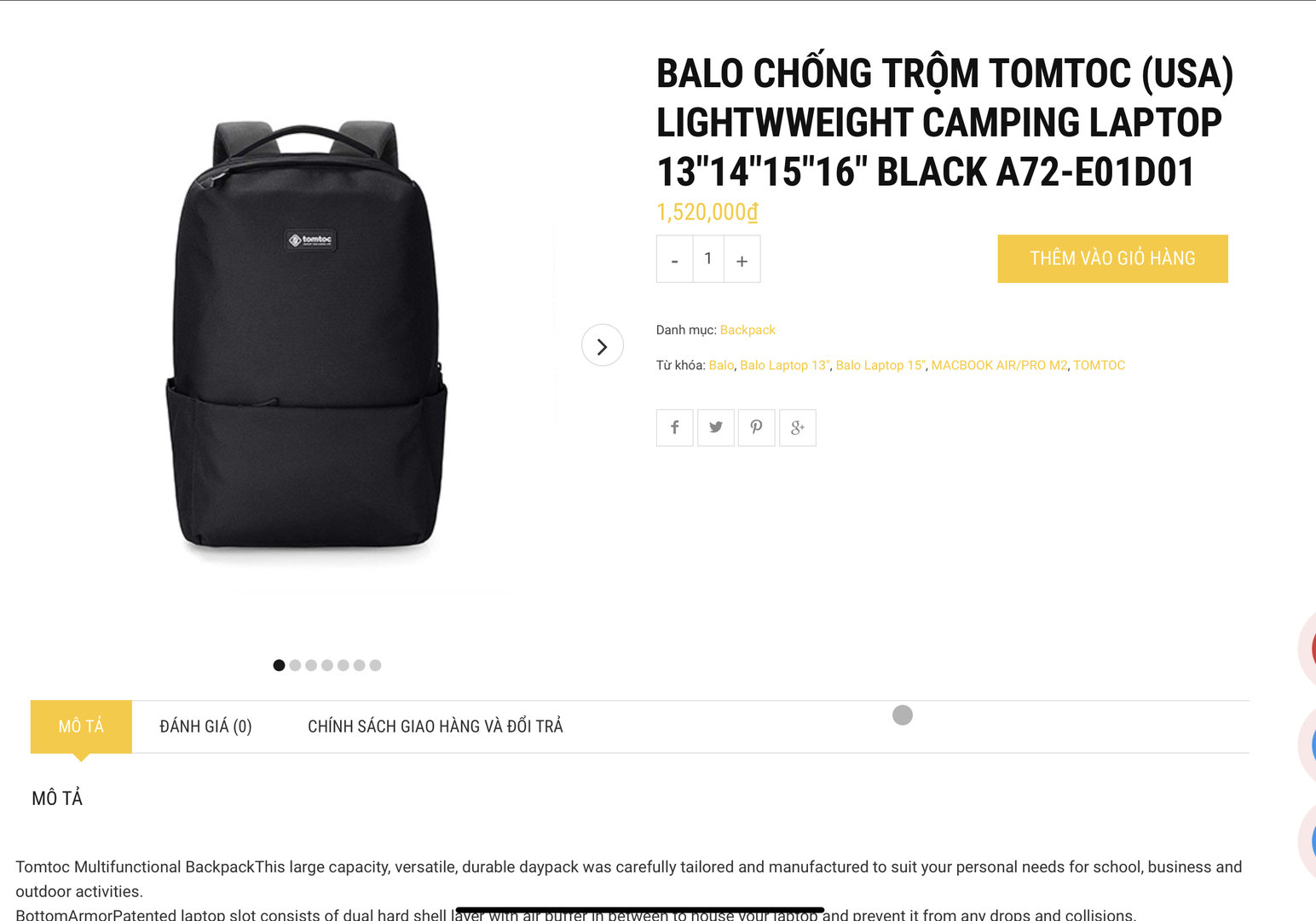Open the TOMTOC keyword link
The width and height of the screenshot is (1316, 921).
click(x=1099, y=365)
